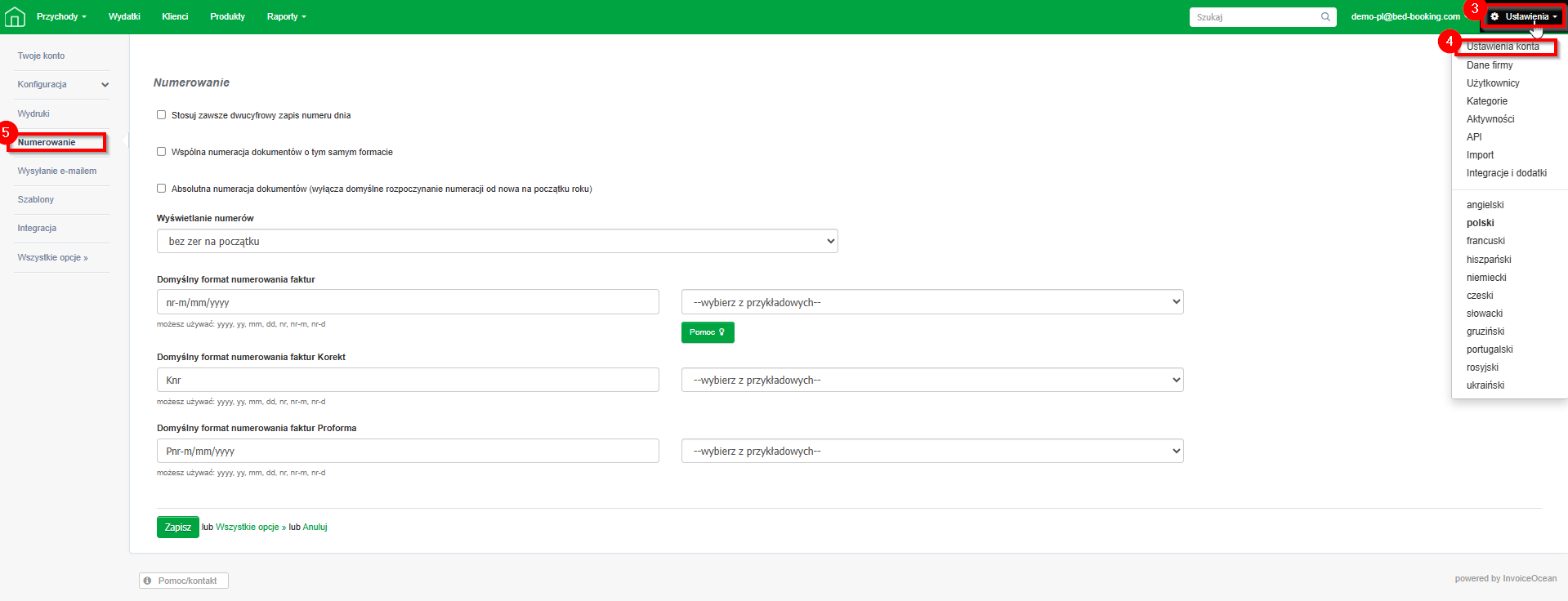Open example formats dropdown for Proforma
1568x601 pixels.
(932, 451)
